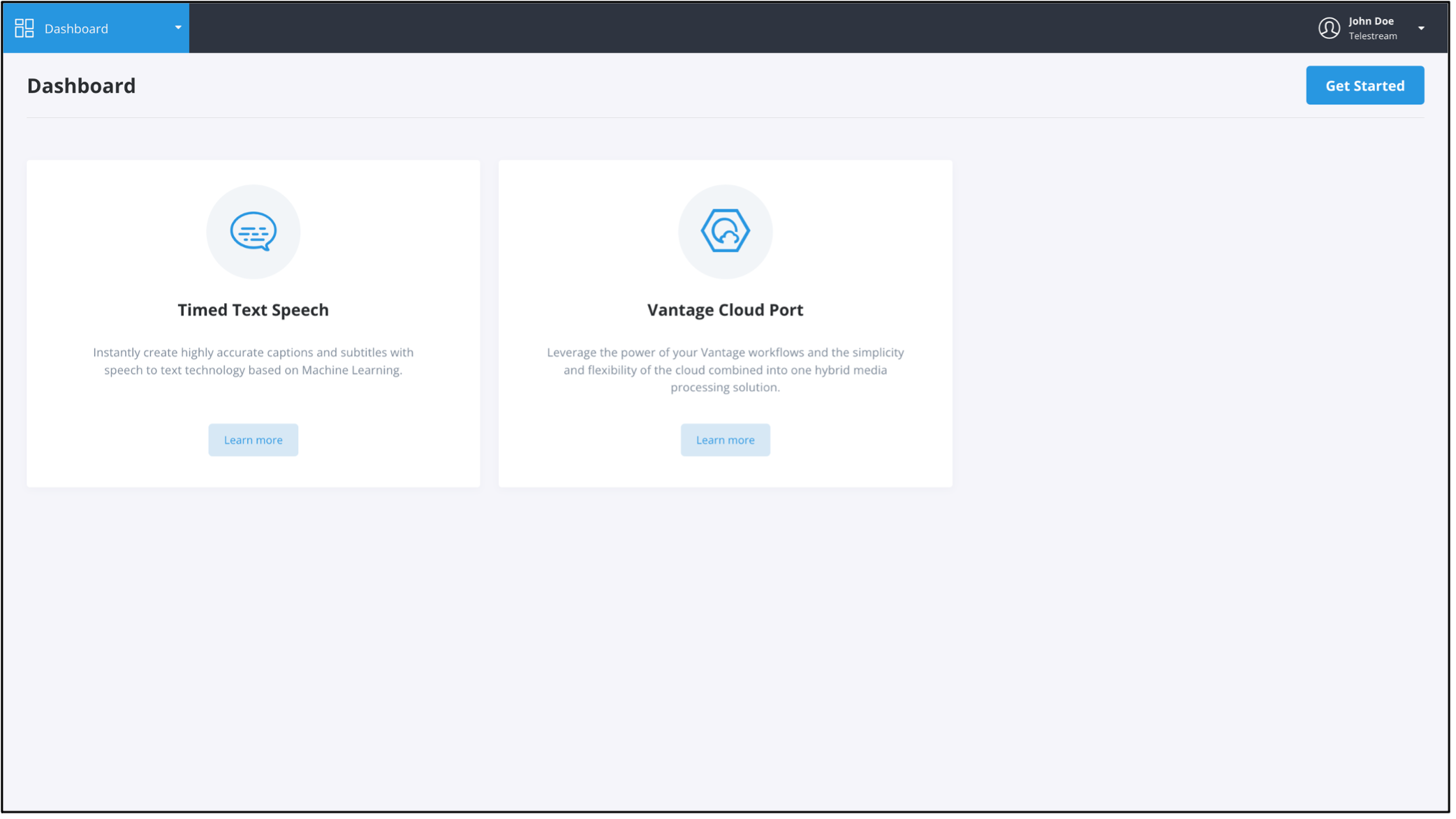The width and height of the screenshot is (1456, 819).
Task: Click the Vantage Cloud Port hexagon icon
Action: click(725, 231)
